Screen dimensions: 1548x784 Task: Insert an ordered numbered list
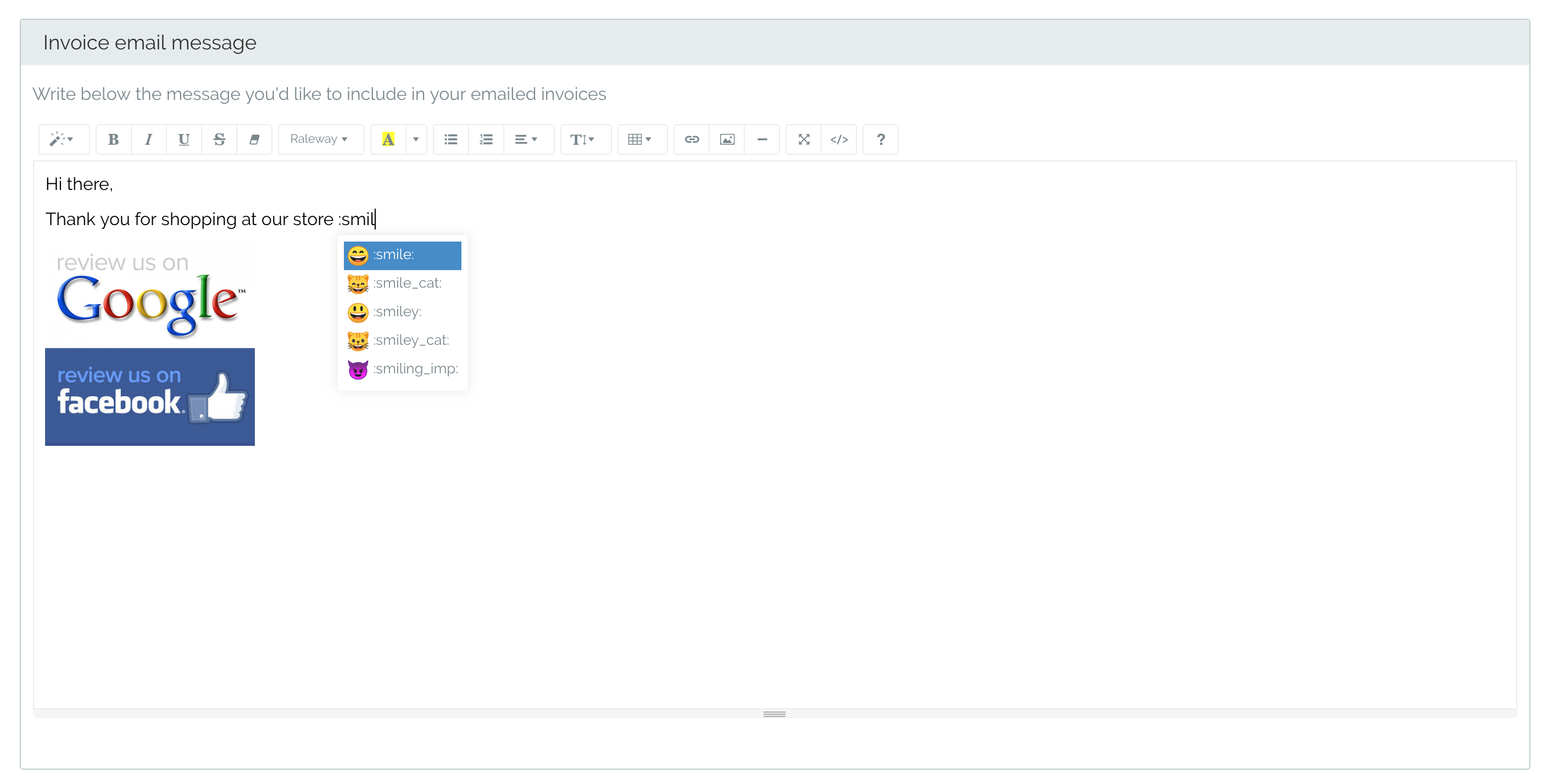click(486, 139)
